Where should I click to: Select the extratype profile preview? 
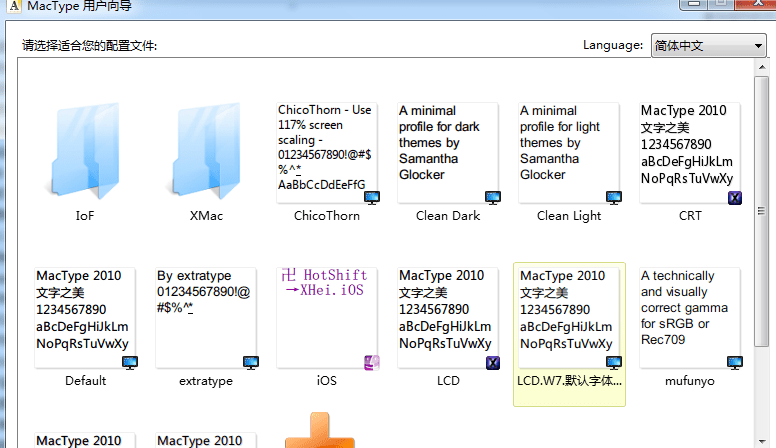pyautogui.click(x=206, y=318)
